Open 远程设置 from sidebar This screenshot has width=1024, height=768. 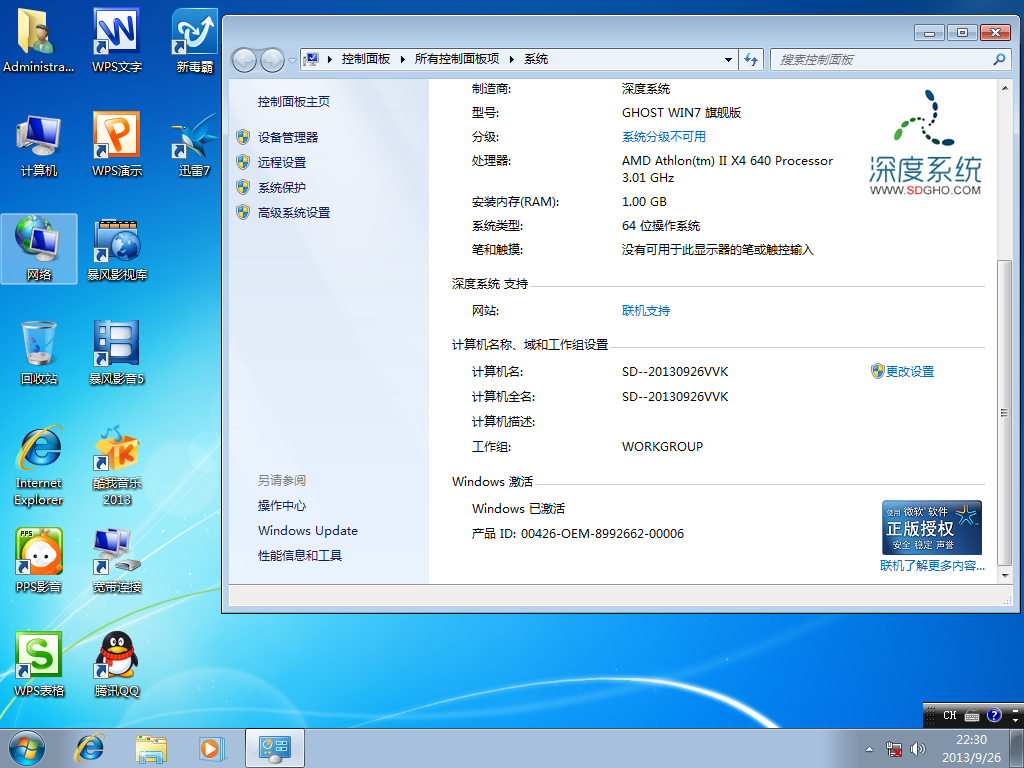282,163
